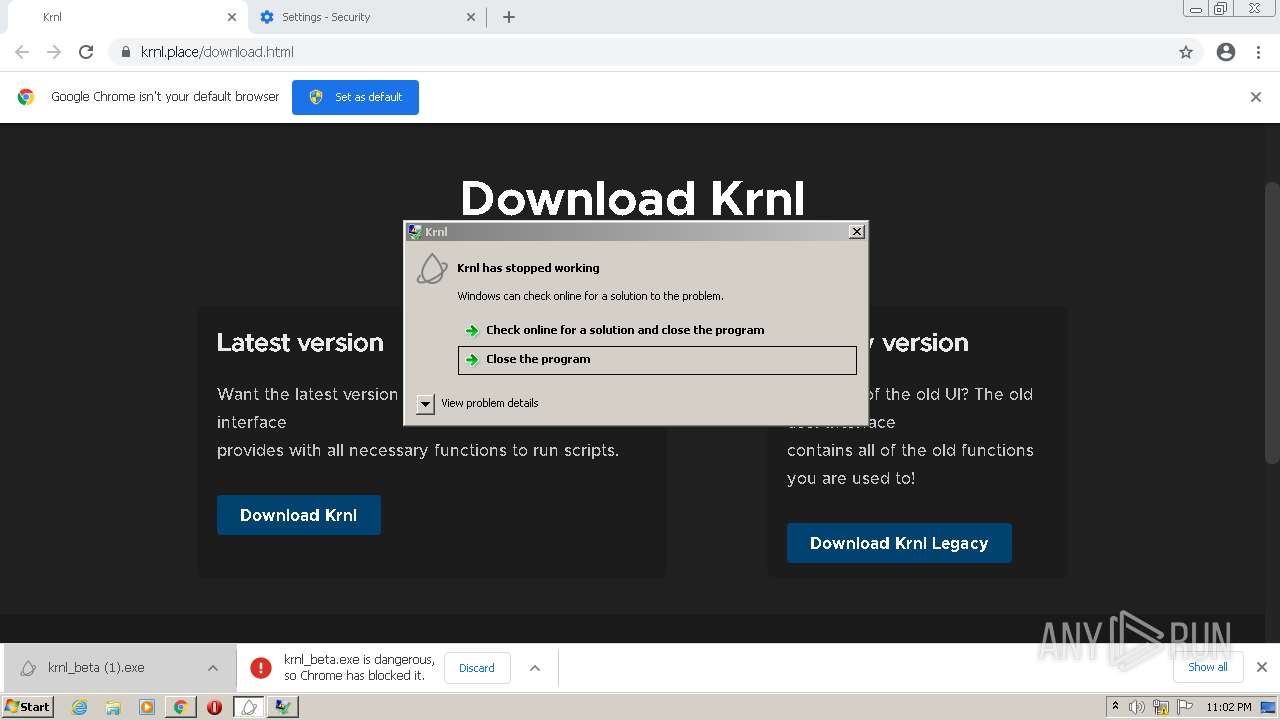Open media player taskbar icon
Viewport: 1280px width, 720px height.
click(147, 707)
